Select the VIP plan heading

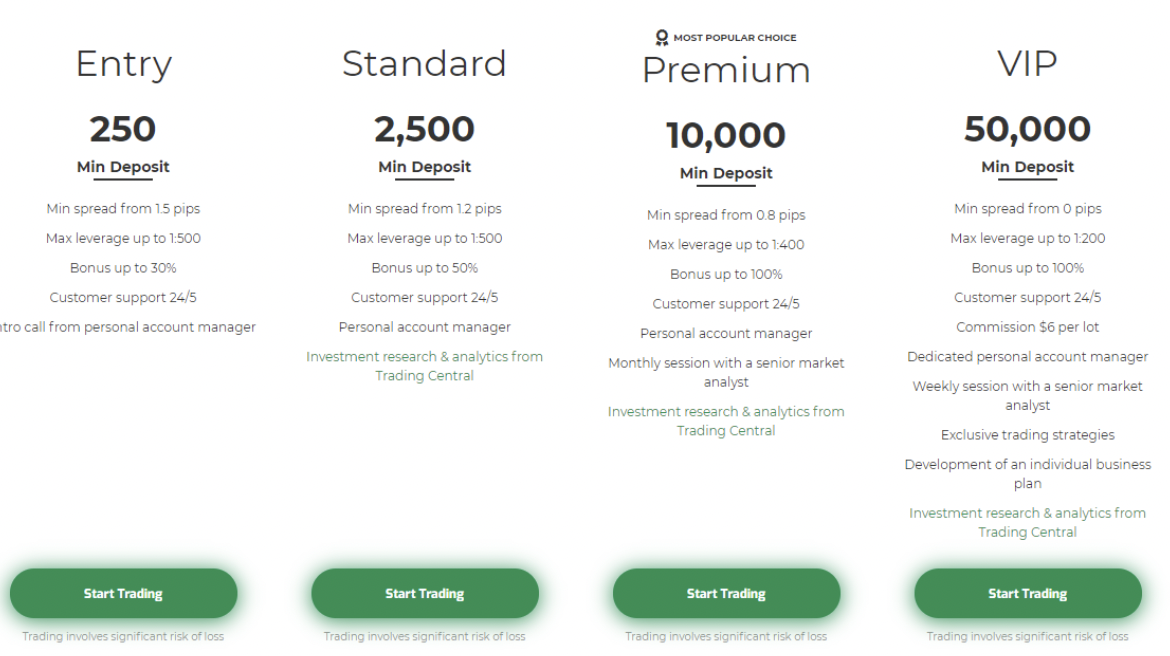click(x=1027, y=64)
